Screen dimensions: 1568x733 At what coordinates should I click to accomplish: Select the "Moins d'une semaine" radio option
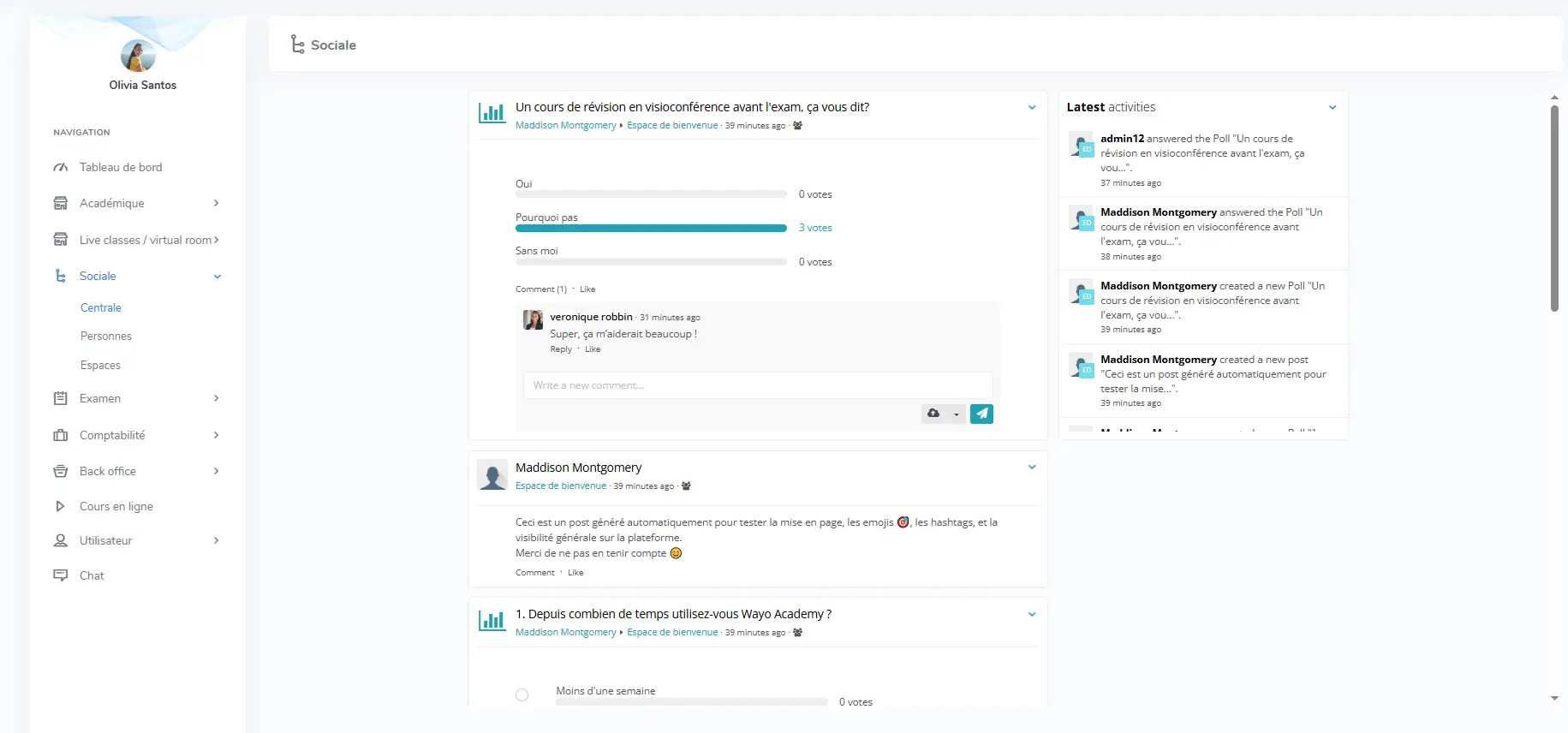522,695
